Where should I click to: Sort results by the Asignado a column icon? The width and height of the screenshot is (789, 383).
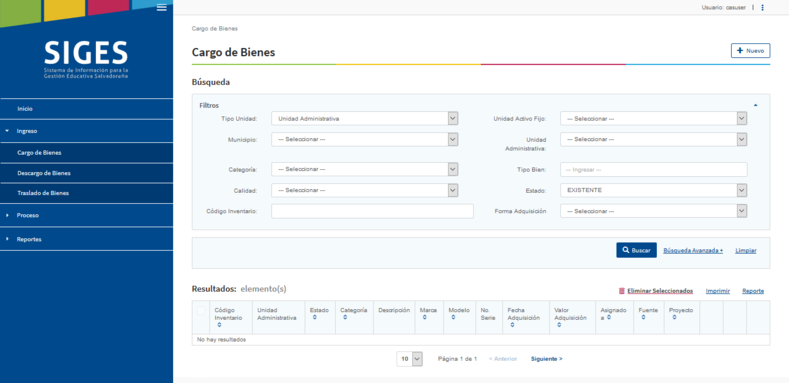coord(608,318)
